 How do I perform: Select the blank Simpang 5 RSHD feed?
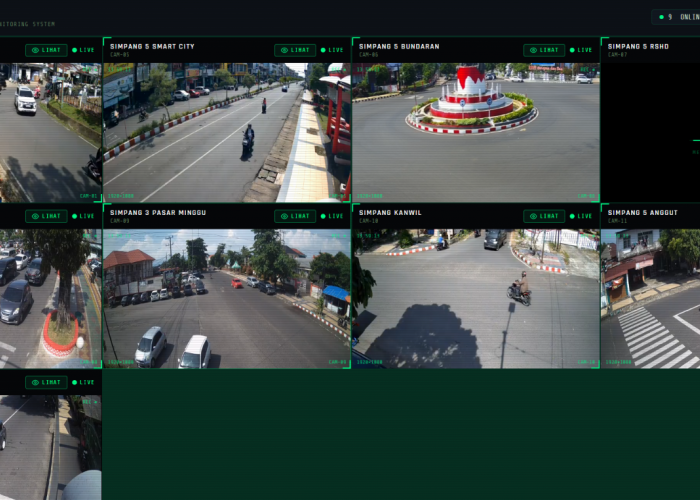pos(650,133)
